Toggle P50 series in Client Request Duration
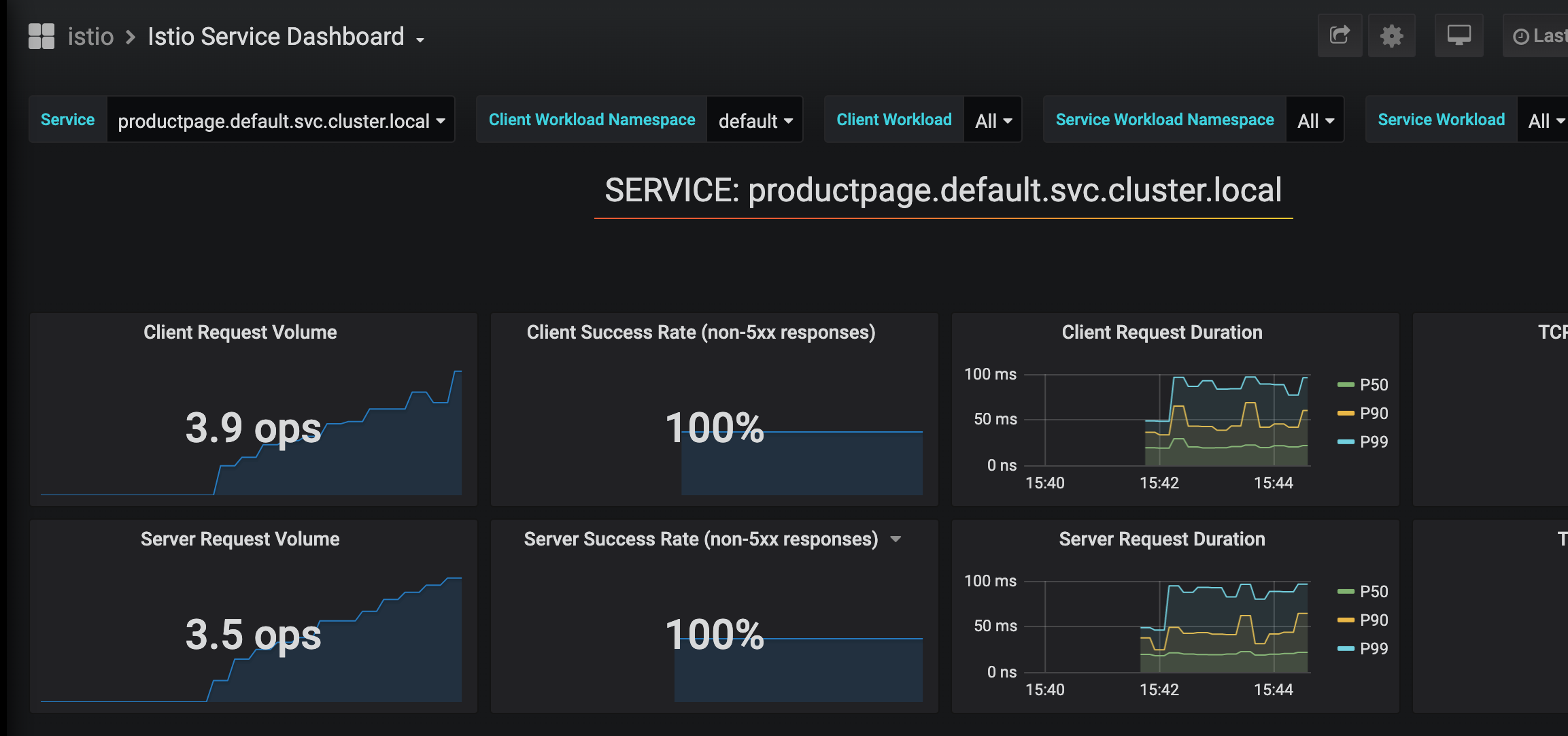This screenshot has height=736, width=1568. click(x=1374, y=385)
